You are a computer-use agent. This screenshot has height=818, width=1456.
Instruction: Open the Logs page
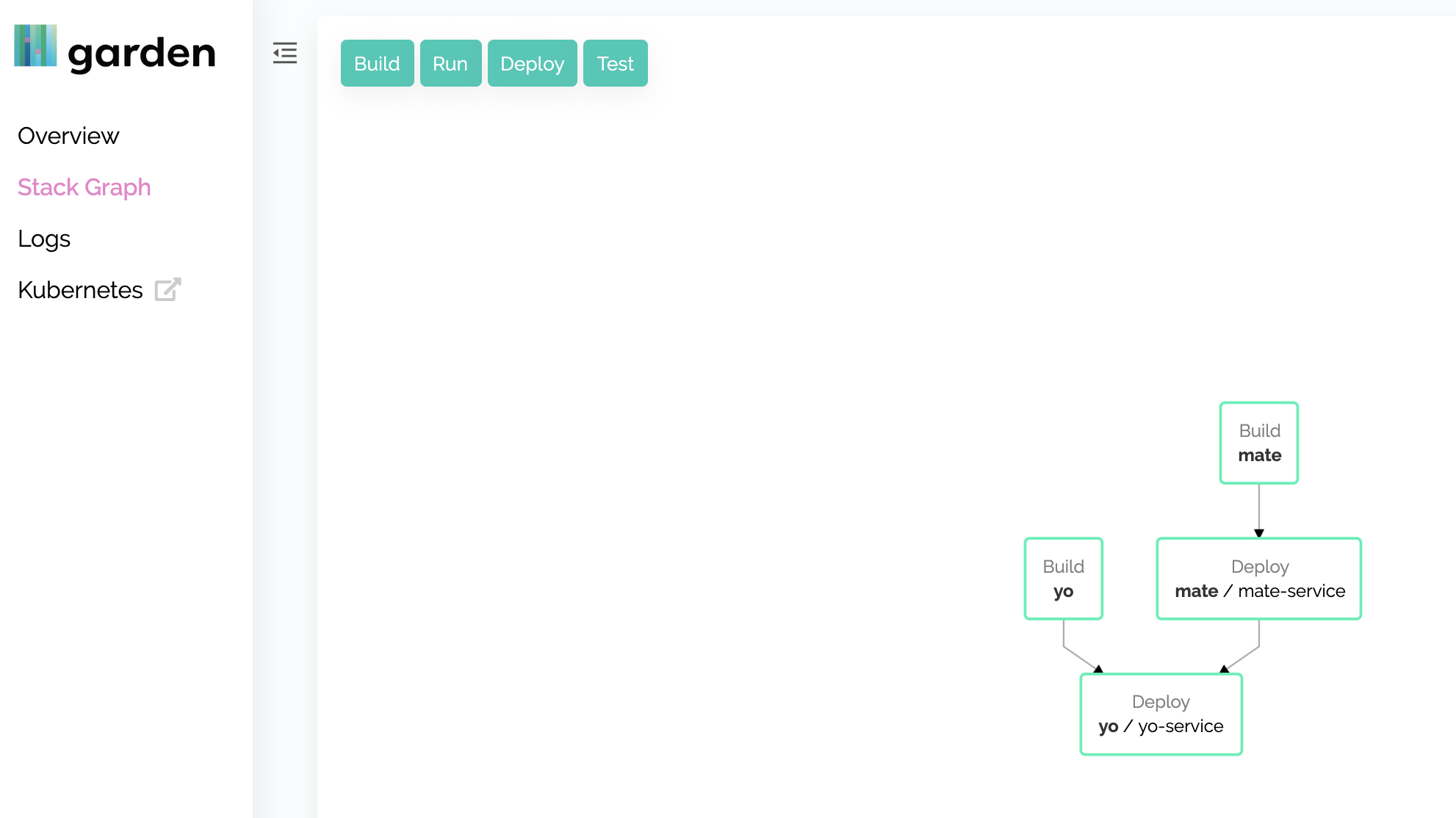[x=44, y=239]
